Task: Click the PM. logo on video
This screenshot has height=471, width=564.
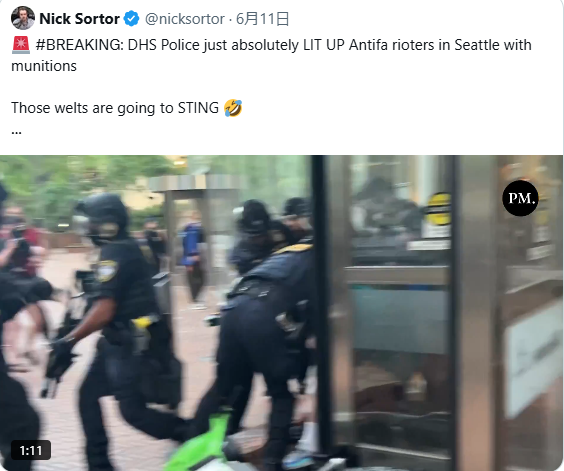Action: click(x=520, y=198)
